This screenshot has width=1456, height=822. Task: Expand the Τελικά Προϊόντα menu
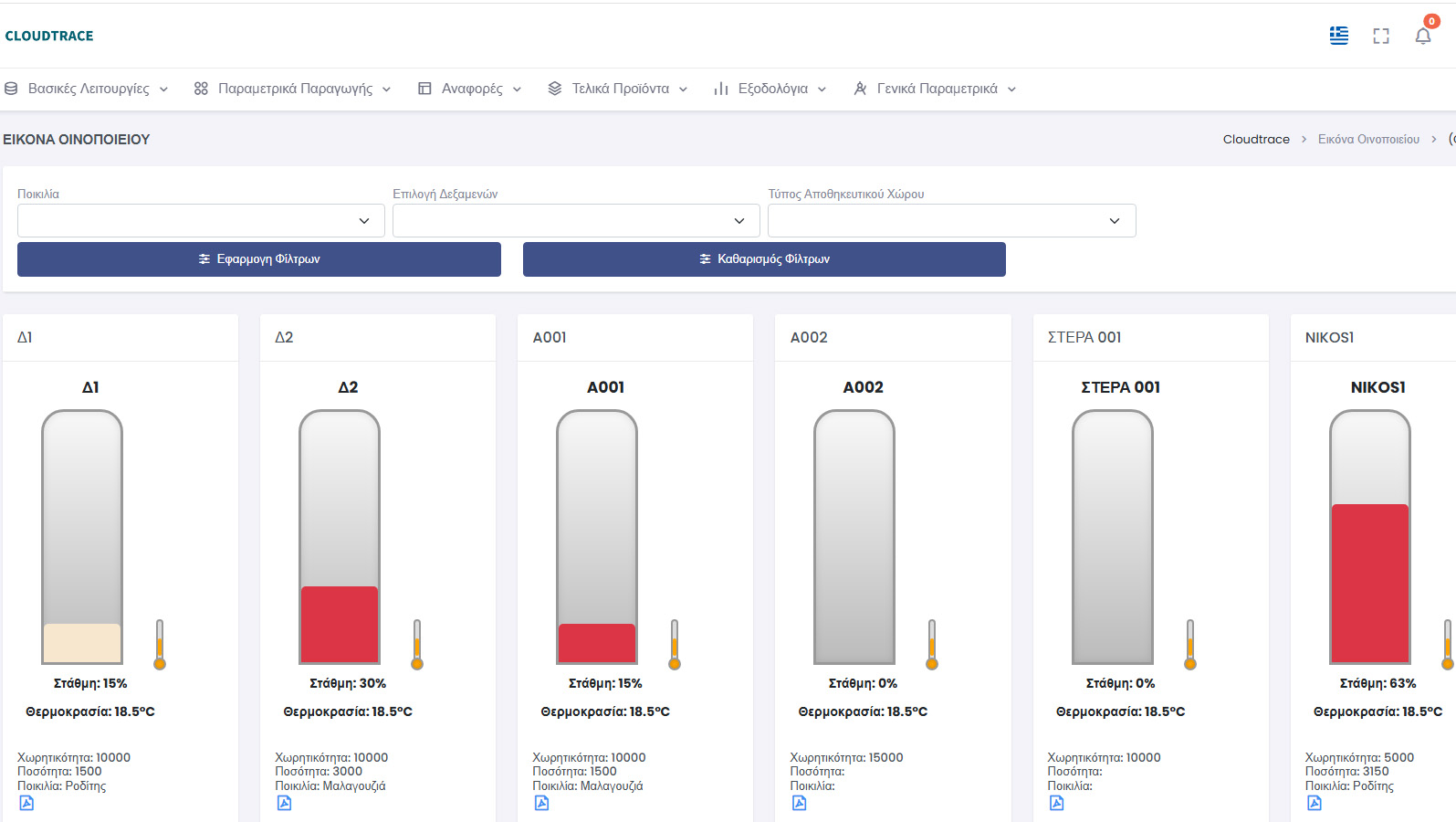pyautogui.click(x=618, y=89)
